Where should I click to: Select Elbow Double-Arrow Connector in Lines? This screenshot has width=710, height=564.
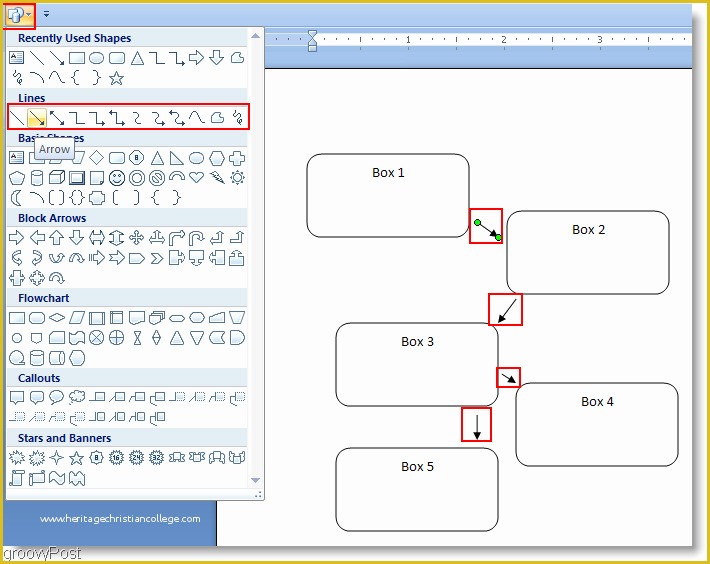[116, 118]
